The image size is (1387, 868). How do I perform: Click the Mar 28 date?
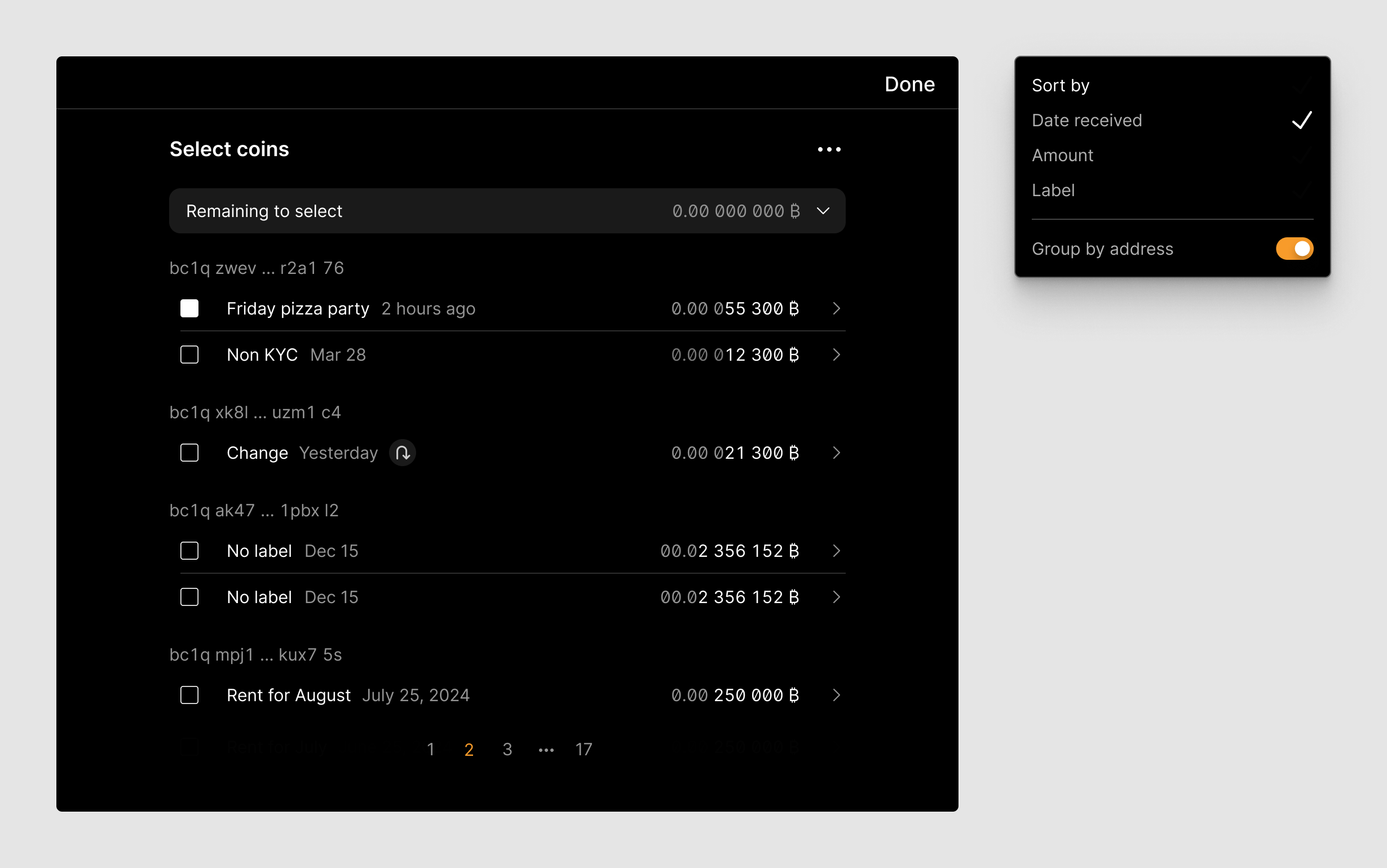pos(338,355)
